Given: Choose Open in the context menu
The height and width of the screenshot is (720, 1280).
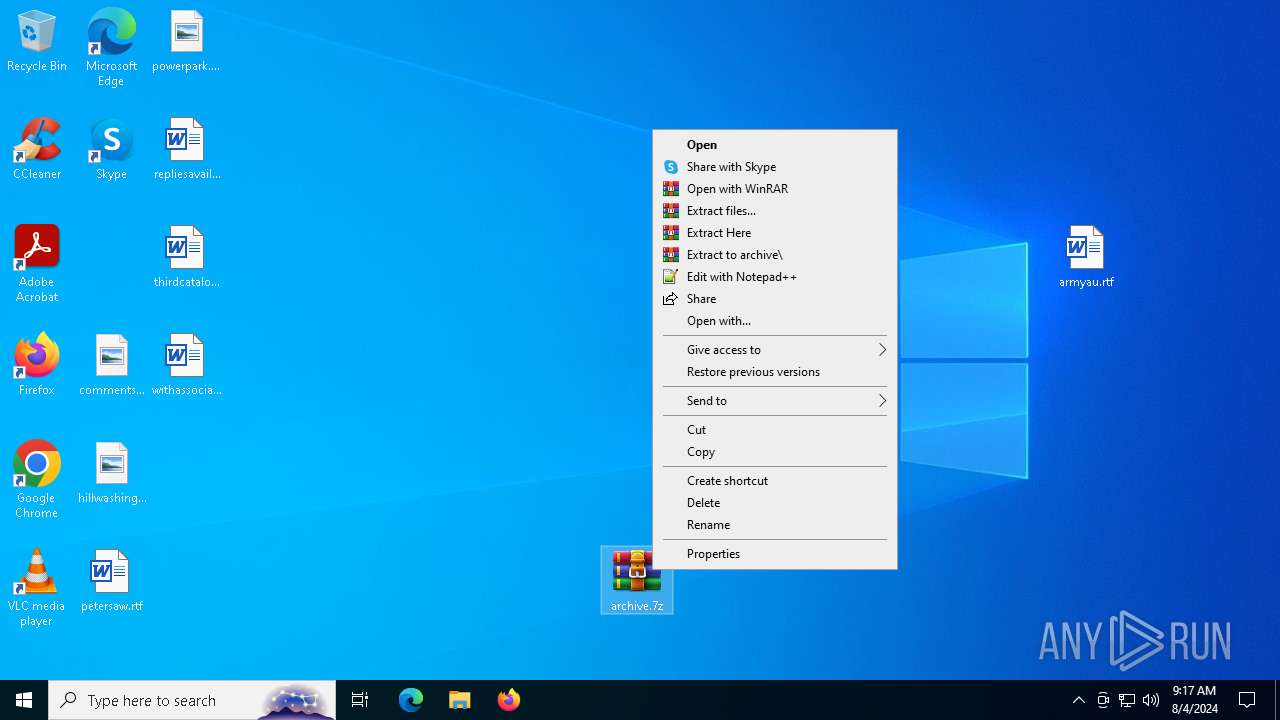Looking at the screenshot, I should pos(775,145).
